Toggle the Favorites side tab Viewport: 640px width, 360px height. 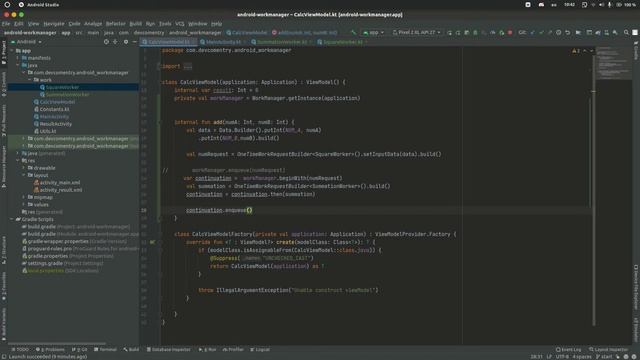tap(4, 287)
